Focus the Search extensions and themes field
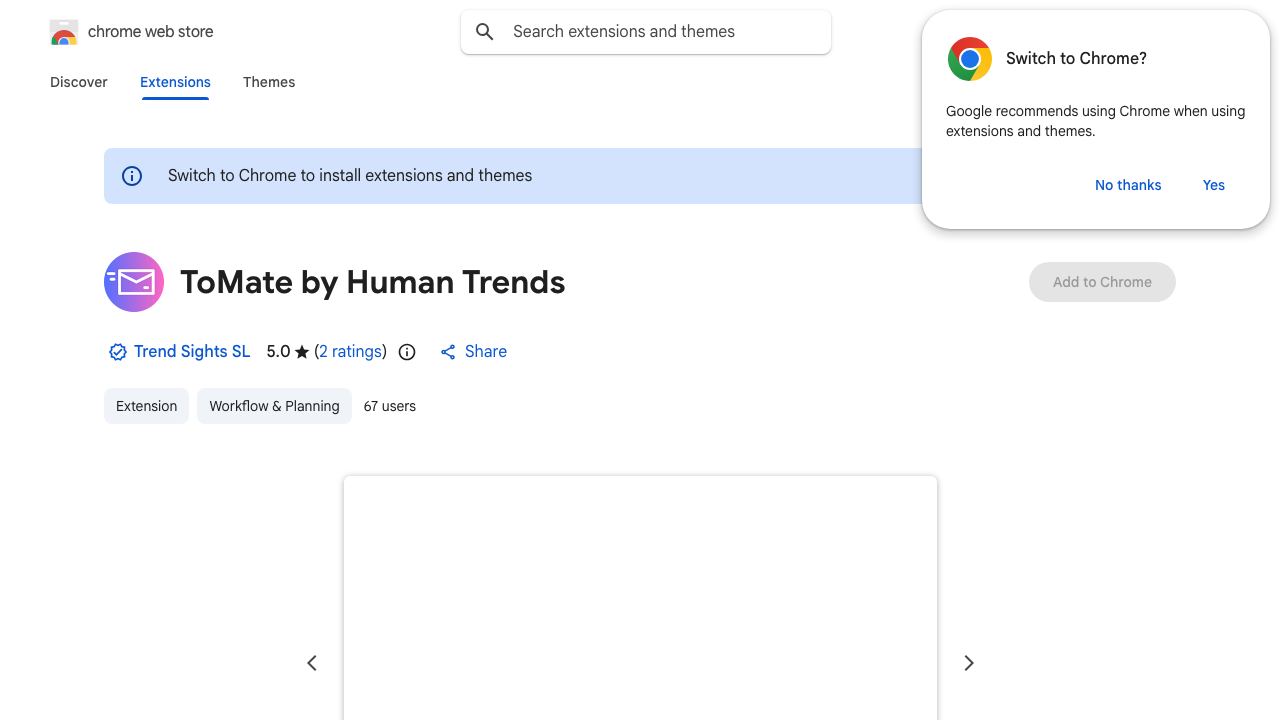This screenshot has width=1280, height=720. tap(646, 32)
